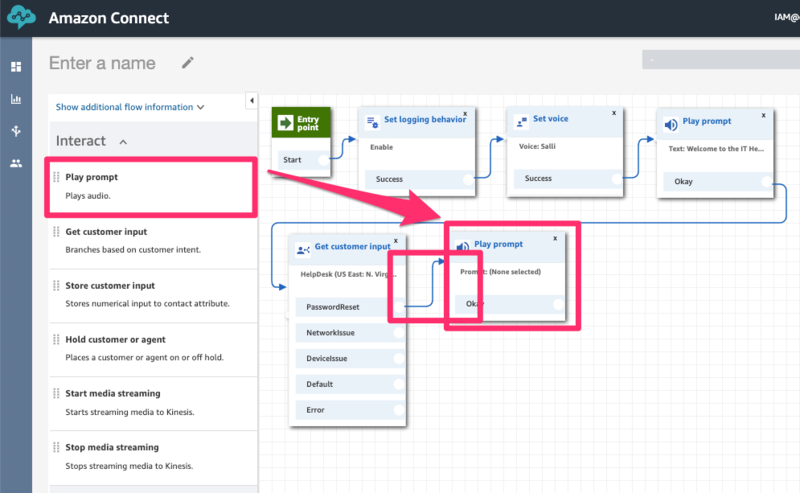
Task: Select Get customer input in Interact palette
Action: [153, 240]
